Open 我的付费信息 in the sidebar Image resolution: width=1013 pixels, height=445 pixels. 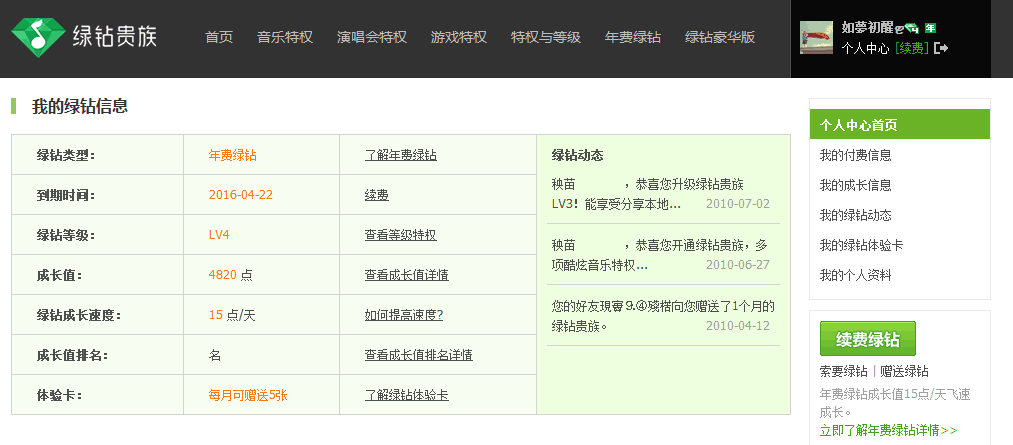point(855,155)
